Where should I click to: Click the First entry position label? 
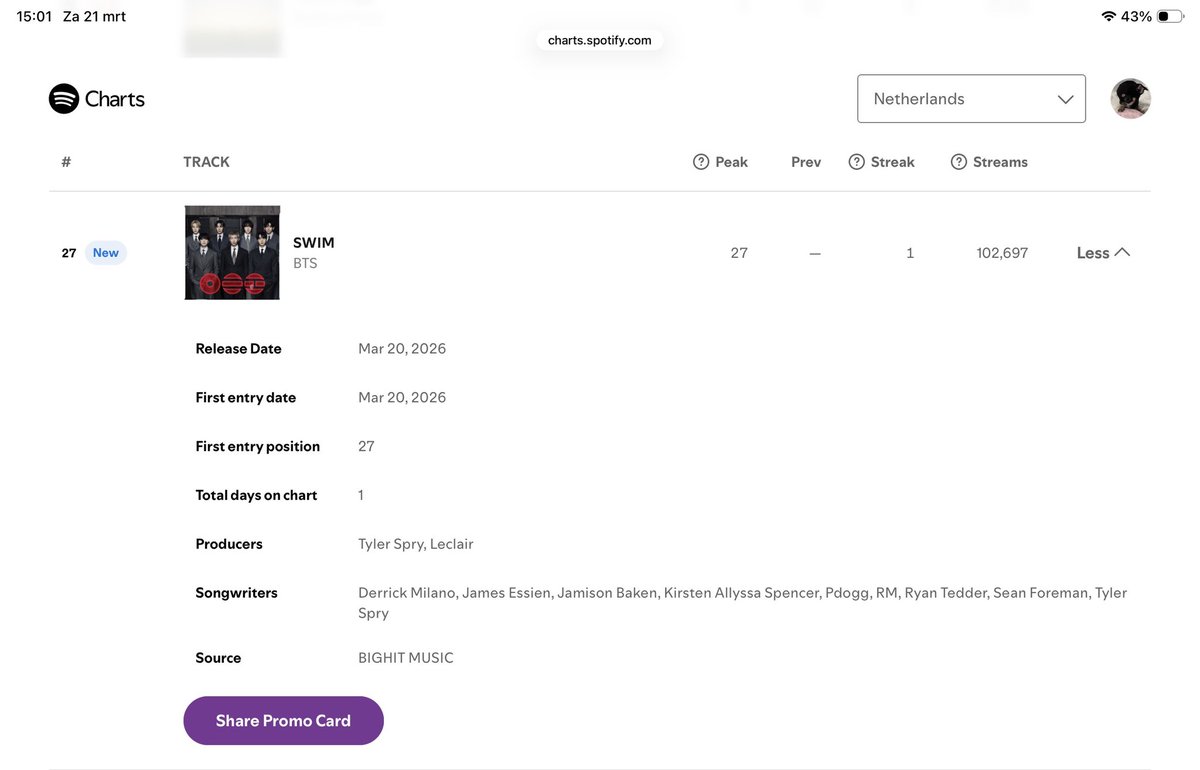[258, 447]
